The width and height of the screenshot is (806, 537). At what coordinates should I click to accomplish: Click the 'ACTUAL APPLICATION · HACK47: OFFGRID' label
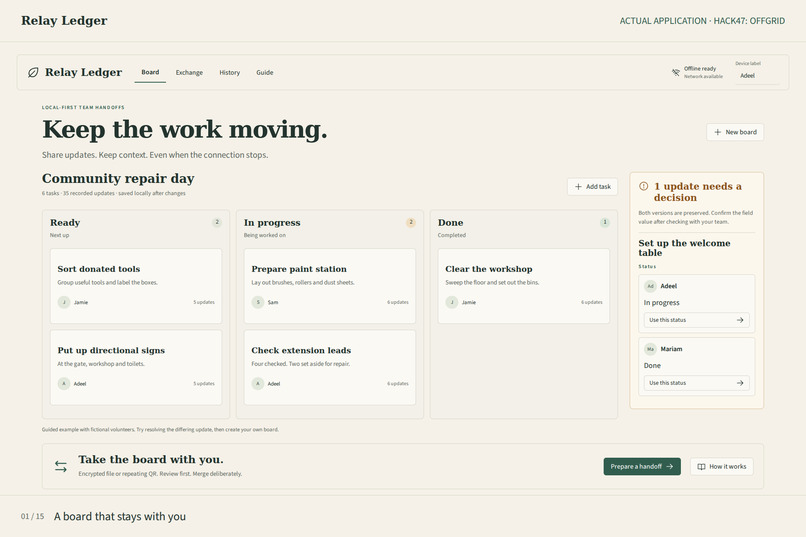(x=702, y=21)
